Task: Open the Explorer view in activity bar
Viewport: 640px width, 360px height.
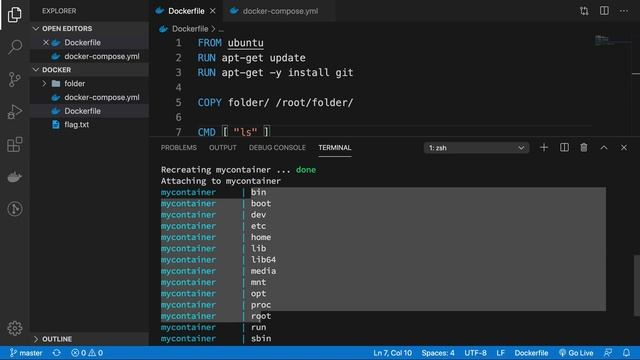Action: point(15,15)
